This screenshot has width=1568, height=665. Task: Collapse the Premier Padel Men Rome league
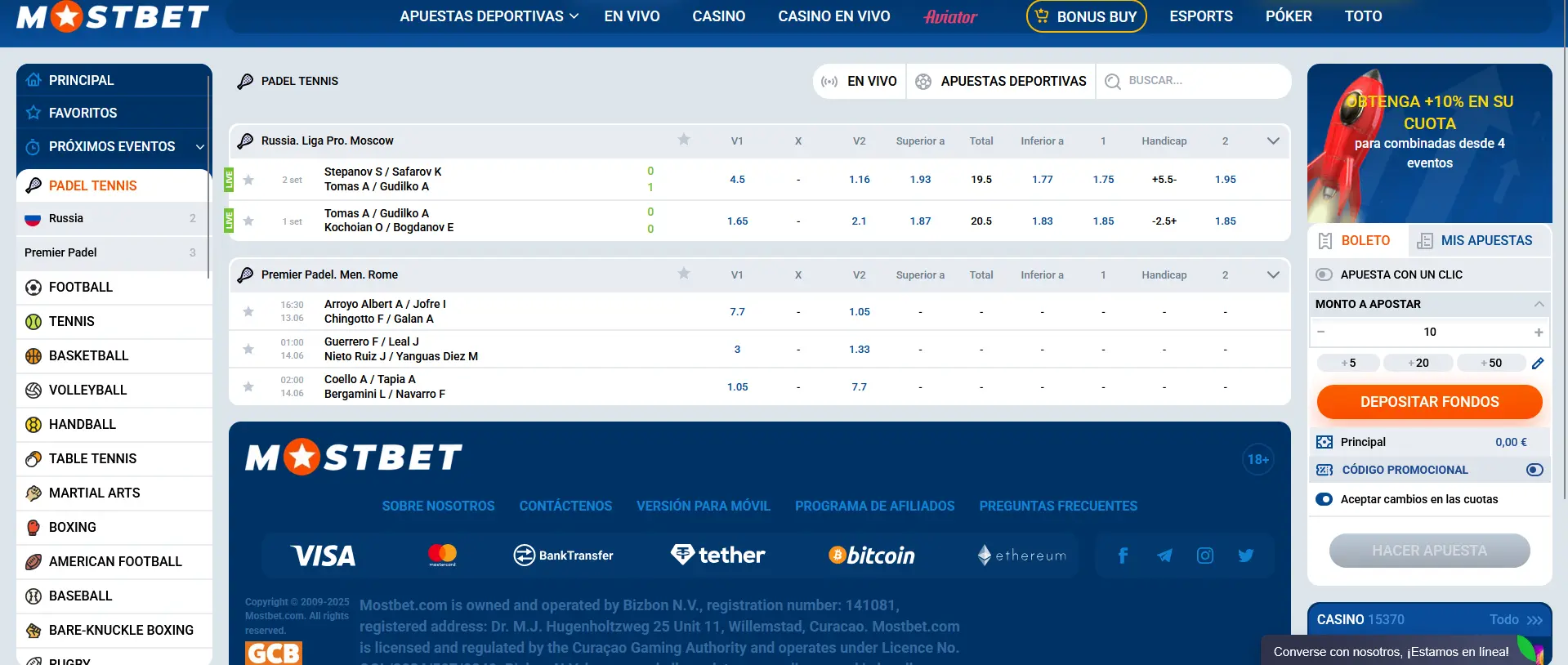click(1273, 274)
